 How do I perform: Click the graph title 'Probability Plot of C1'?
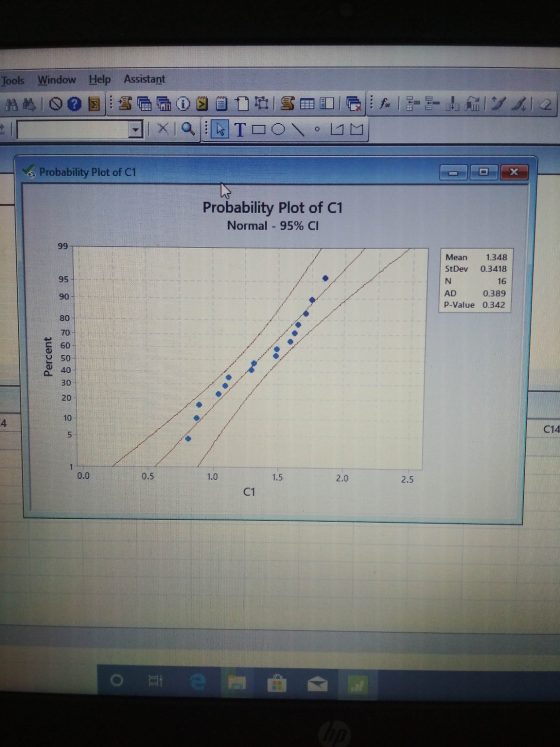pyautogui.click(x=273, y=208)
